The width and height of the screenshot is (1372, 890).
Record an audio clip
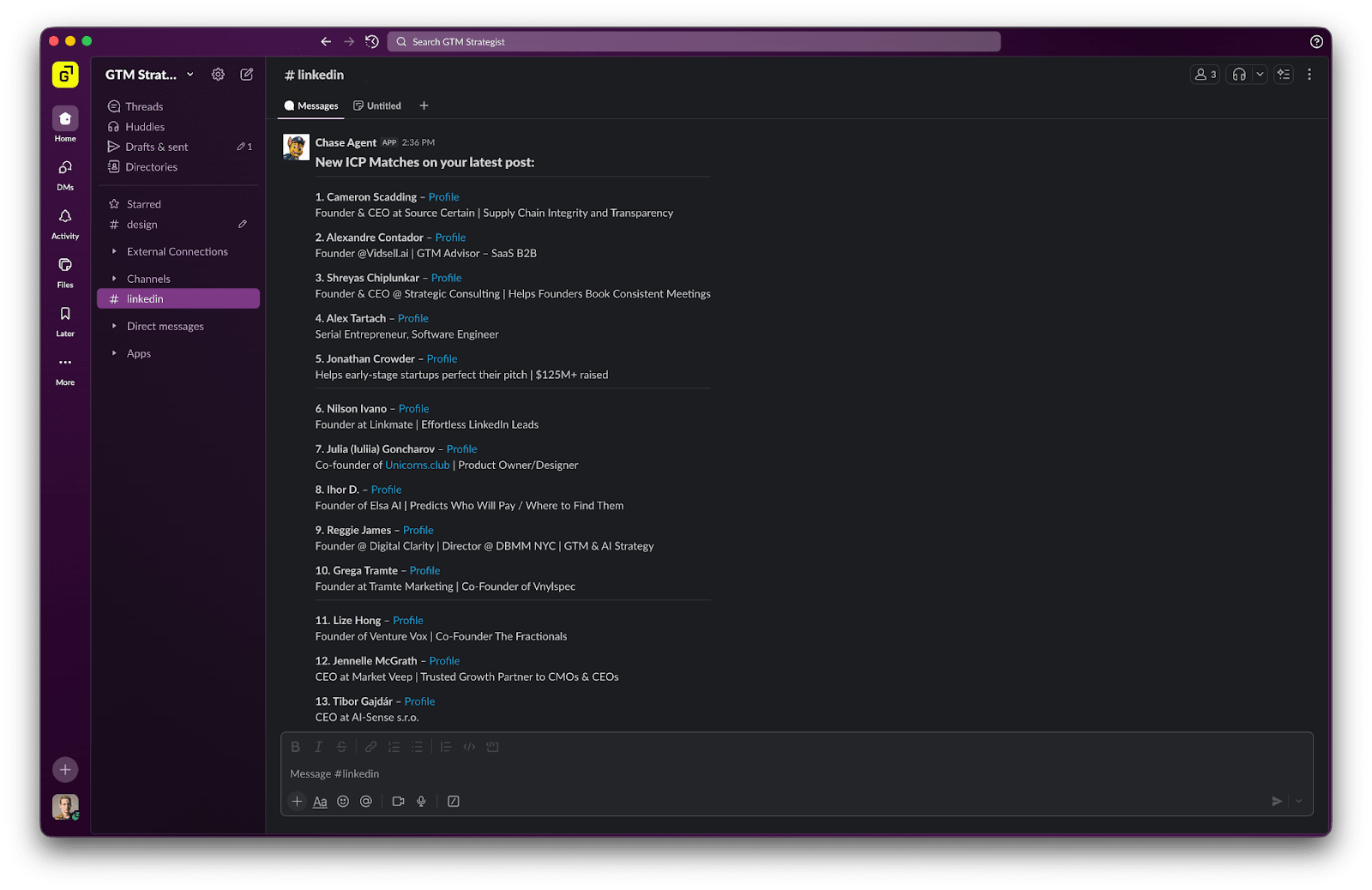[421, 802]
